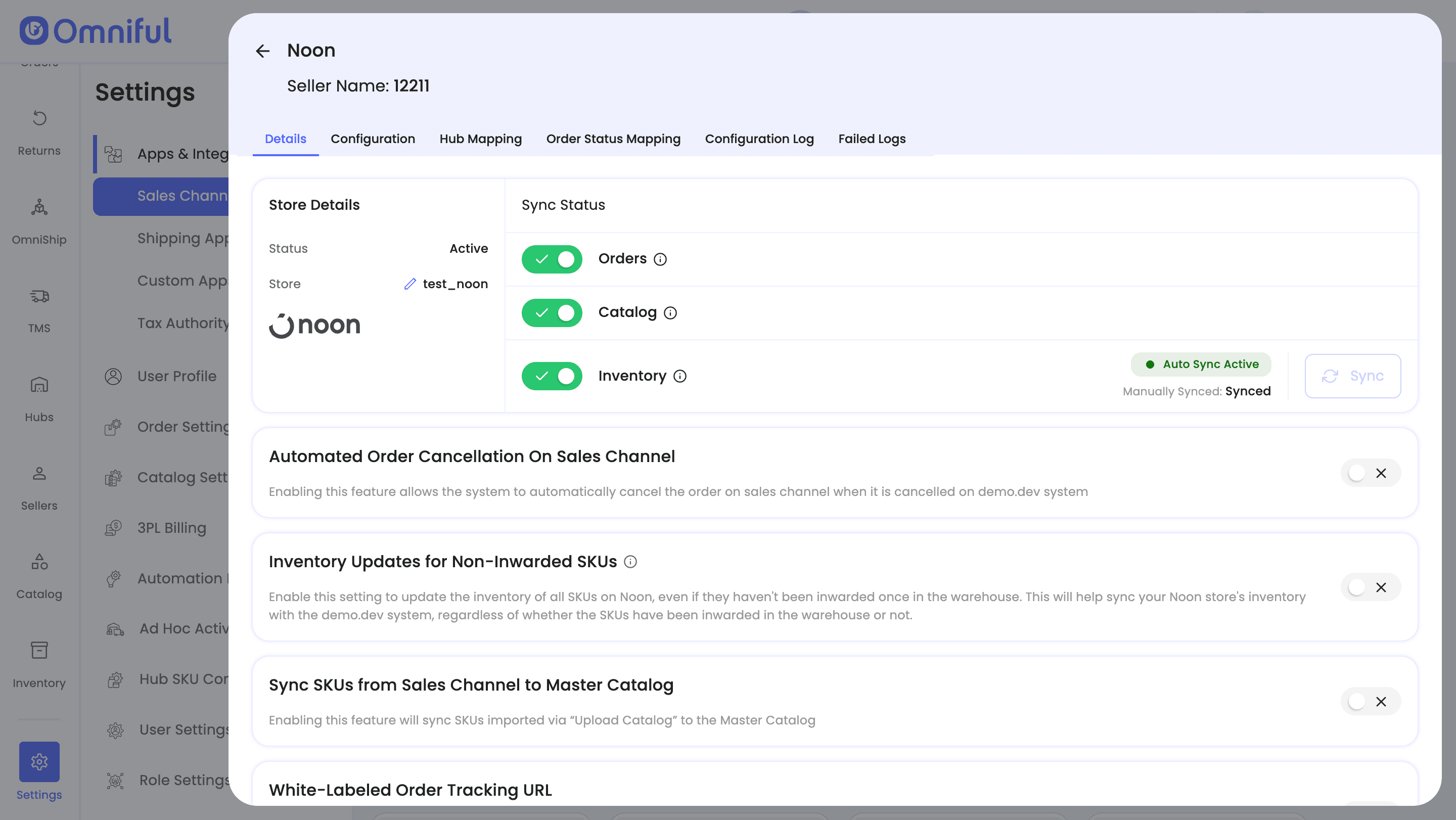Image resolution: width=1456 pixels, height=820 pixels.
Task: Open the Failed Logs tab
Action: [x=872, y=139]
